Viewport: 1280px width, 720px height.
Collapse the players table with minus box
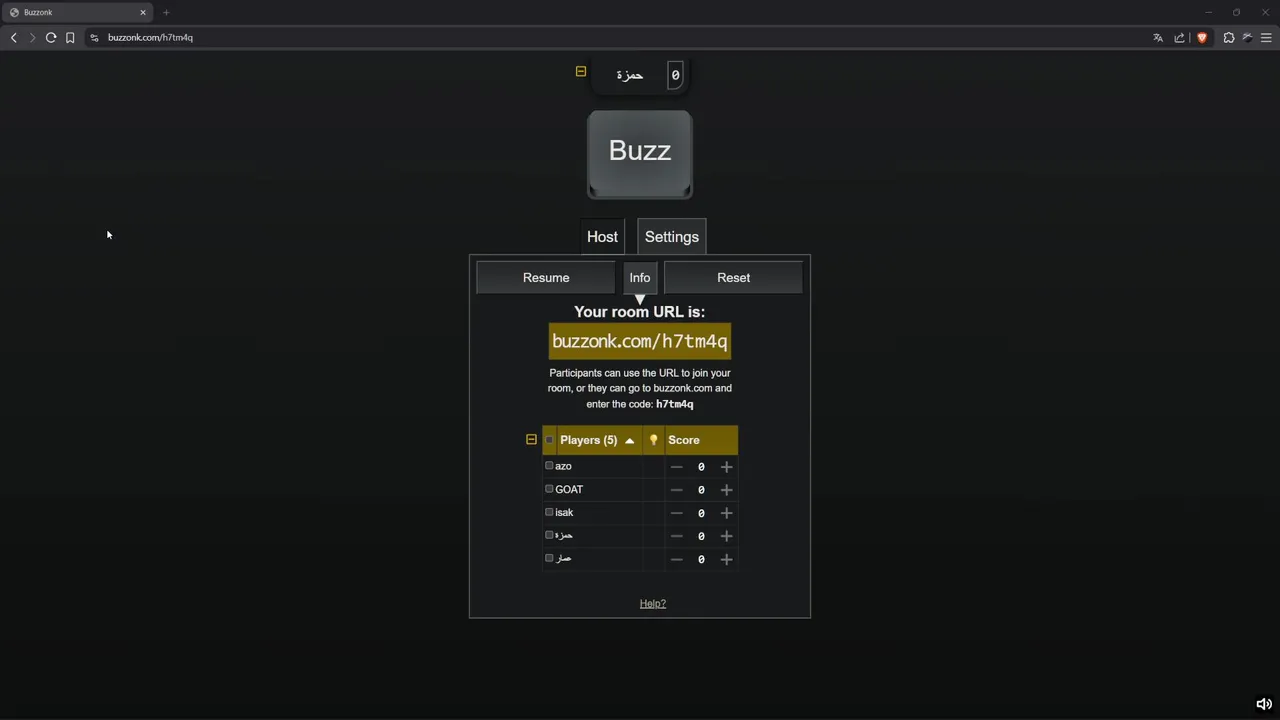[532, 440]
